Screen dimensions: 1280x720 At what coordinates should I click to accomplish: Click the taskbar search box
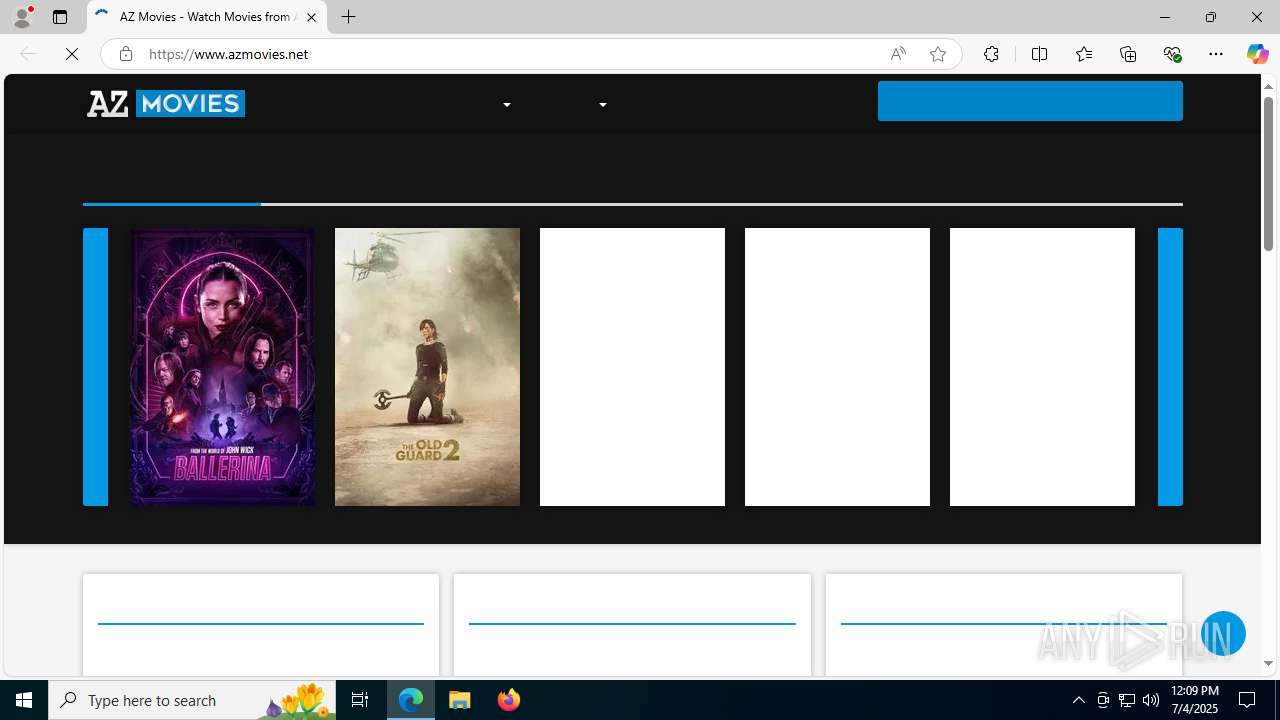coord(192,700)
